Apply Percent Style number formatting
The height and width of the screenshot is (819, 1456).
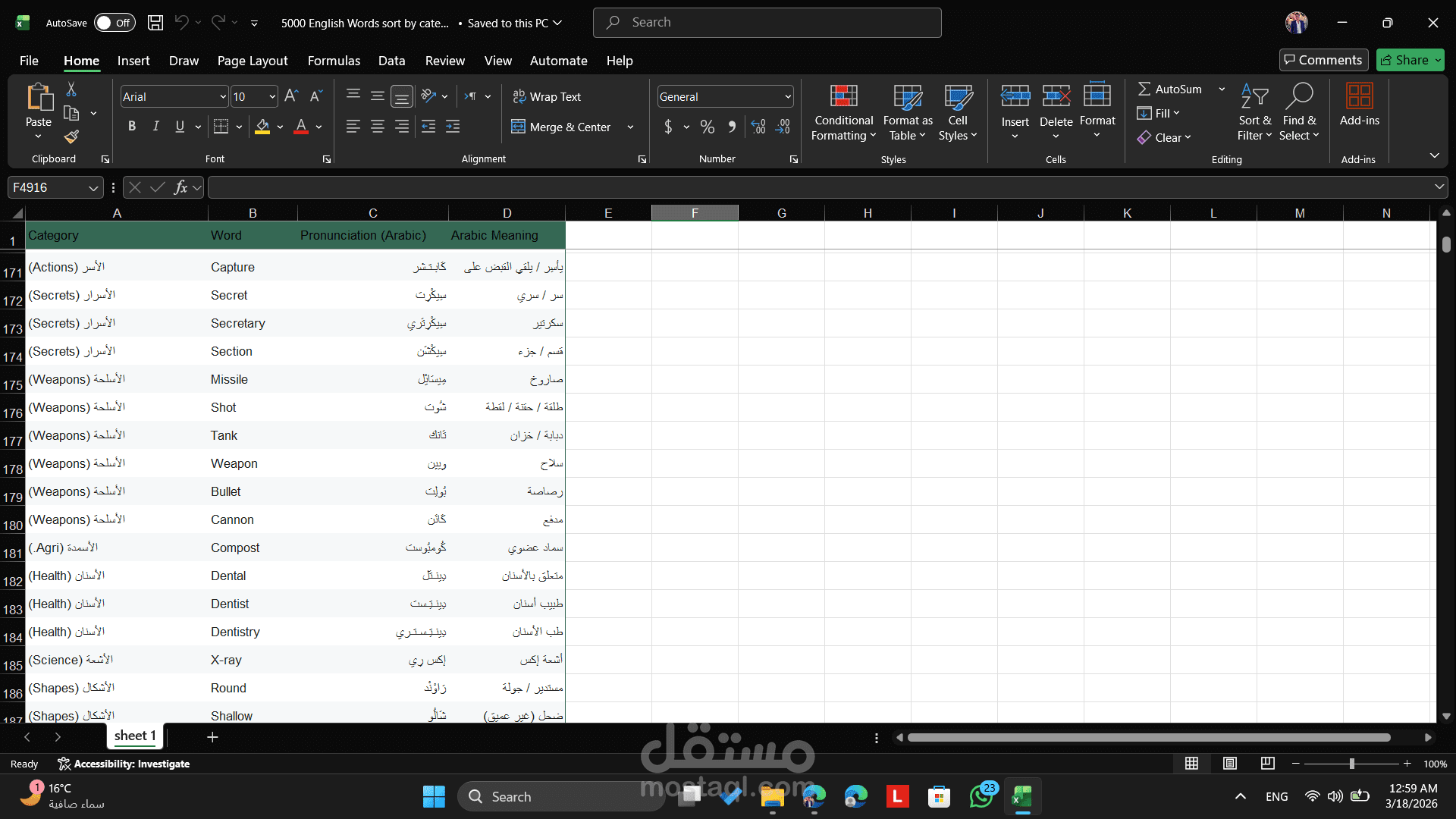pos(707,127)
